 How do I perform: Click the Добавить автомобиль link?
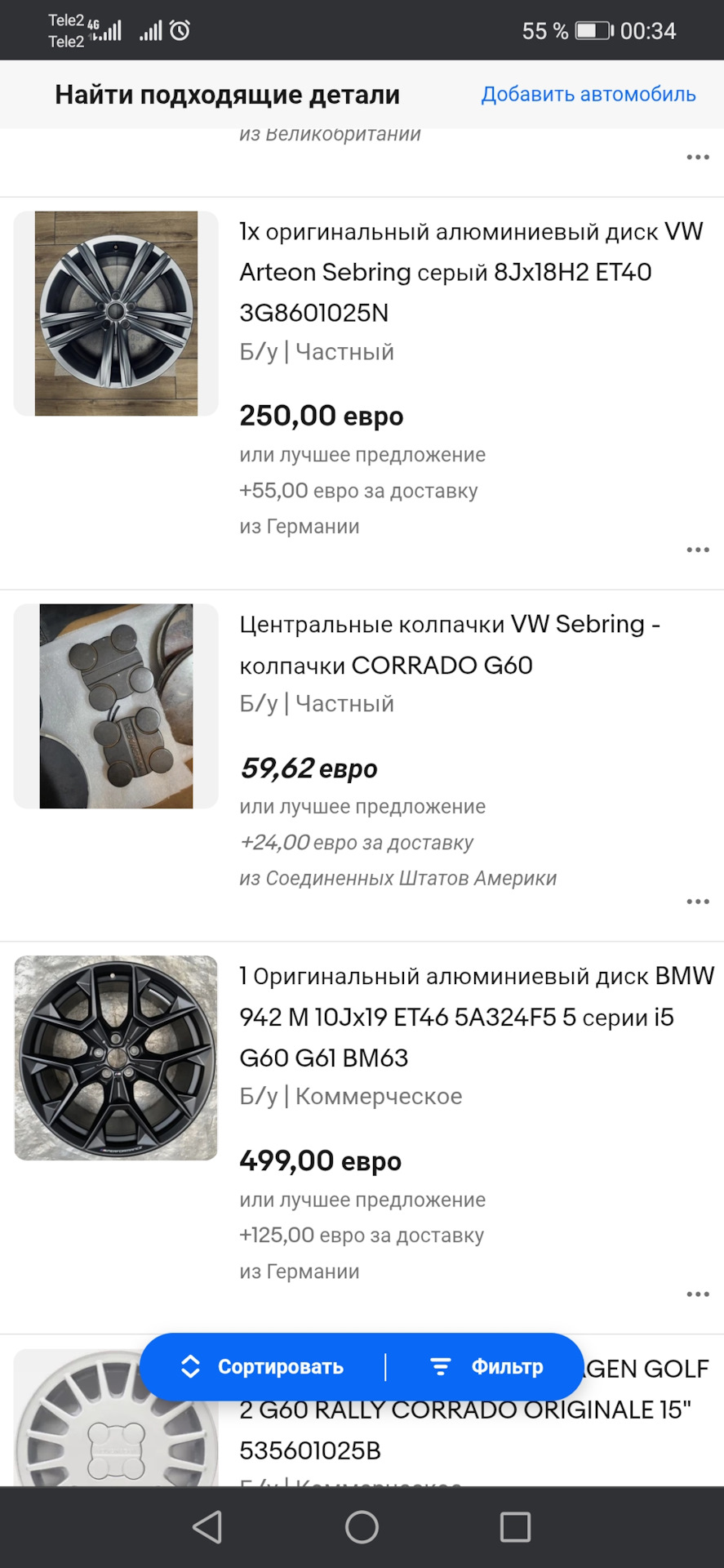point(588,95)
